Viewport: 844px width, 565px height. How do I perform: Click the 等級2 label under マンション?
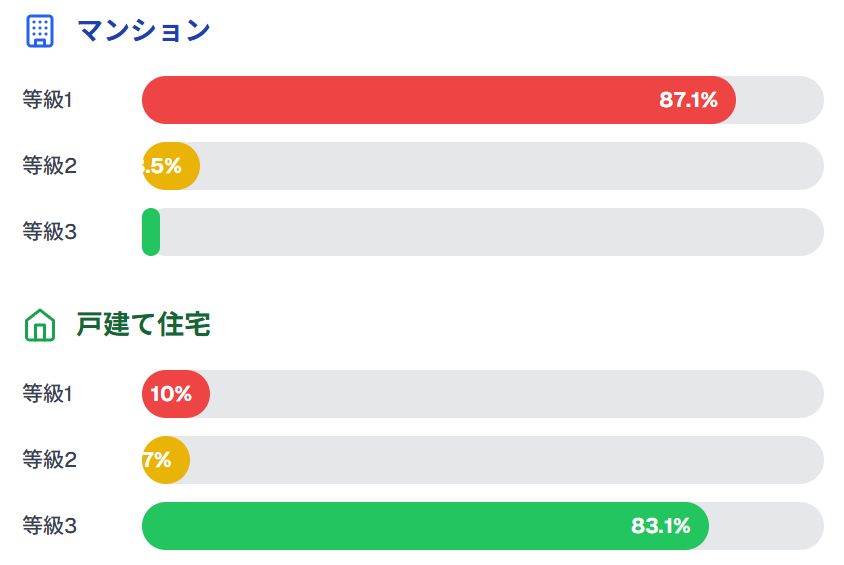click(x=49, y=166)
